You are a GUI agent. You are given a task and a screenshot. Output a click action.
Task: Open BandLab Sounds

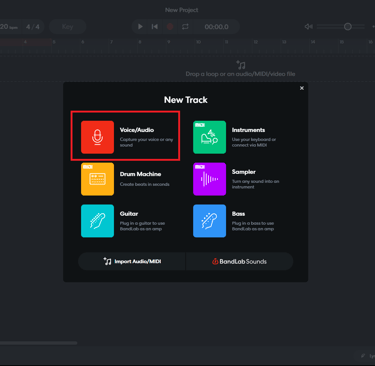point(239,261)
